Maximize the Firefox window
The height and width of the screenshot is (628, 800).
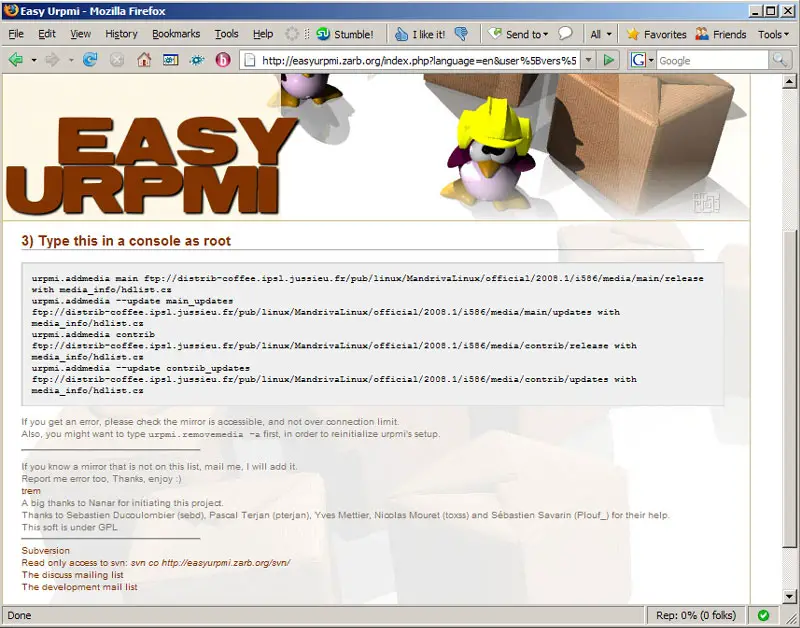click(770, 11)
